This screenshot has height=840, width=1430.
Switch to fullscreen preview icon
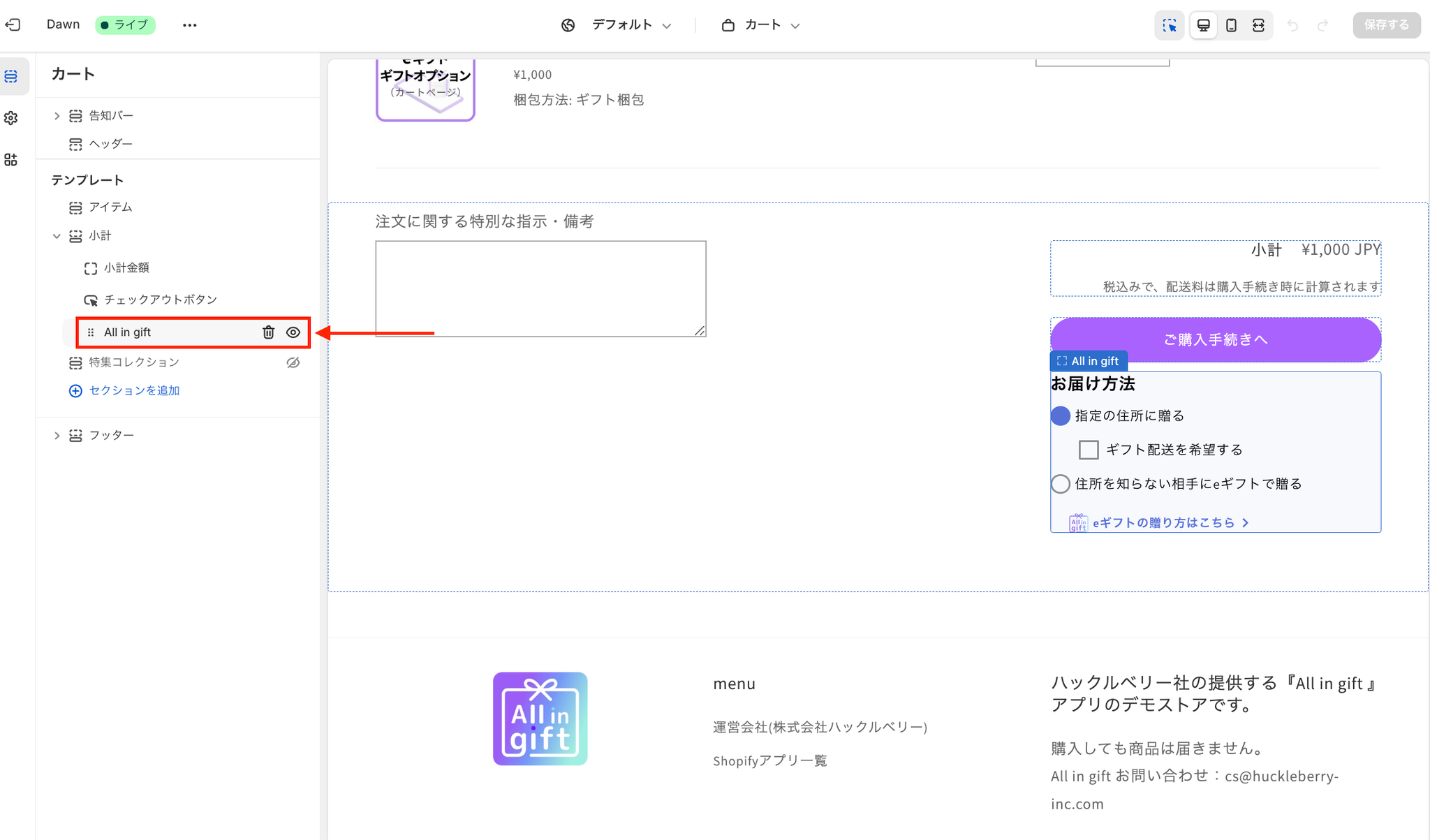(x=1258, y=25)
